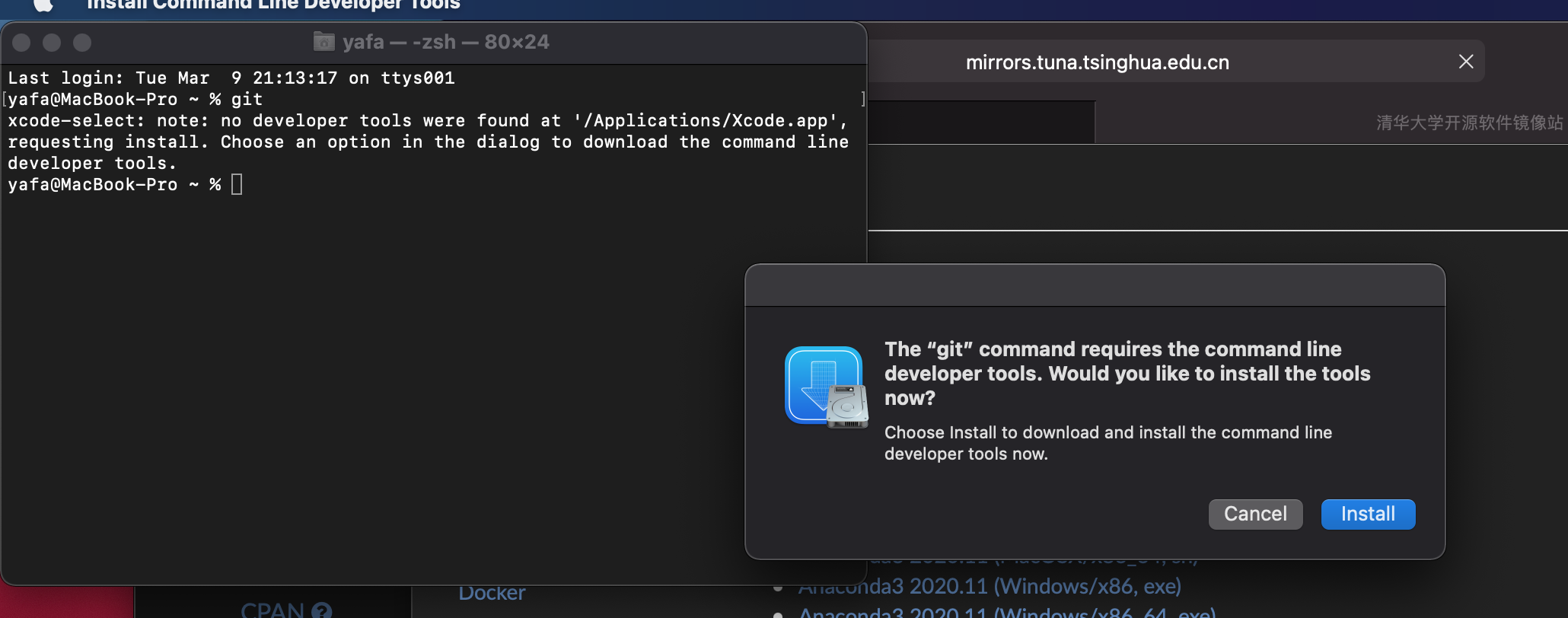Click the installer icon in the dialog

click(x=827, y=387)
